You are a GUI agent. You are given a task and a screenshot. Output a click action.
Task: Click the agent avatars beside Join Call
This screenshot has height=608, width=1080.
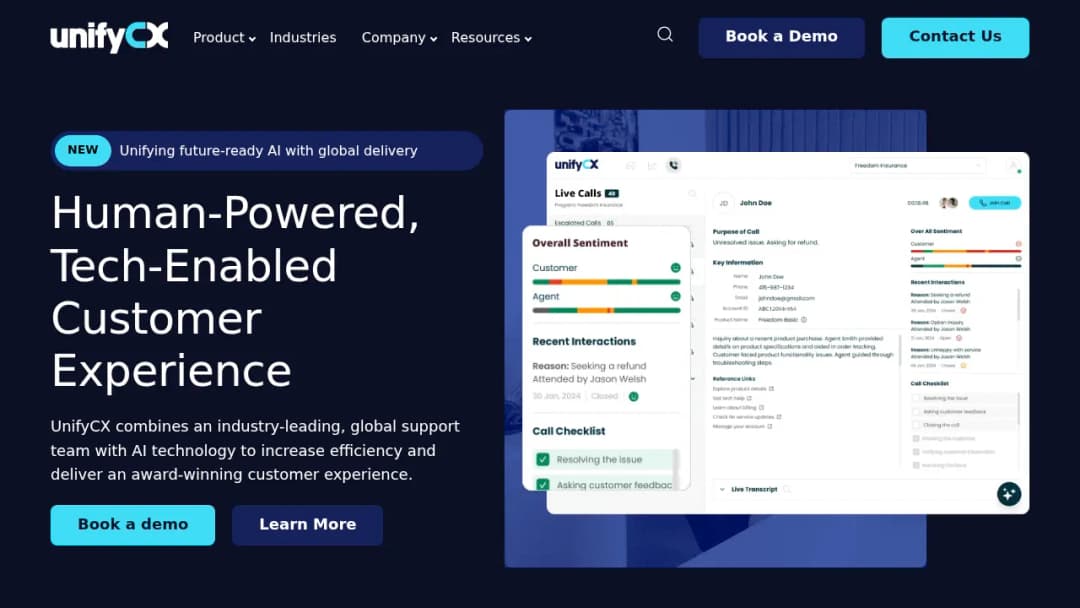coord(948,202)
